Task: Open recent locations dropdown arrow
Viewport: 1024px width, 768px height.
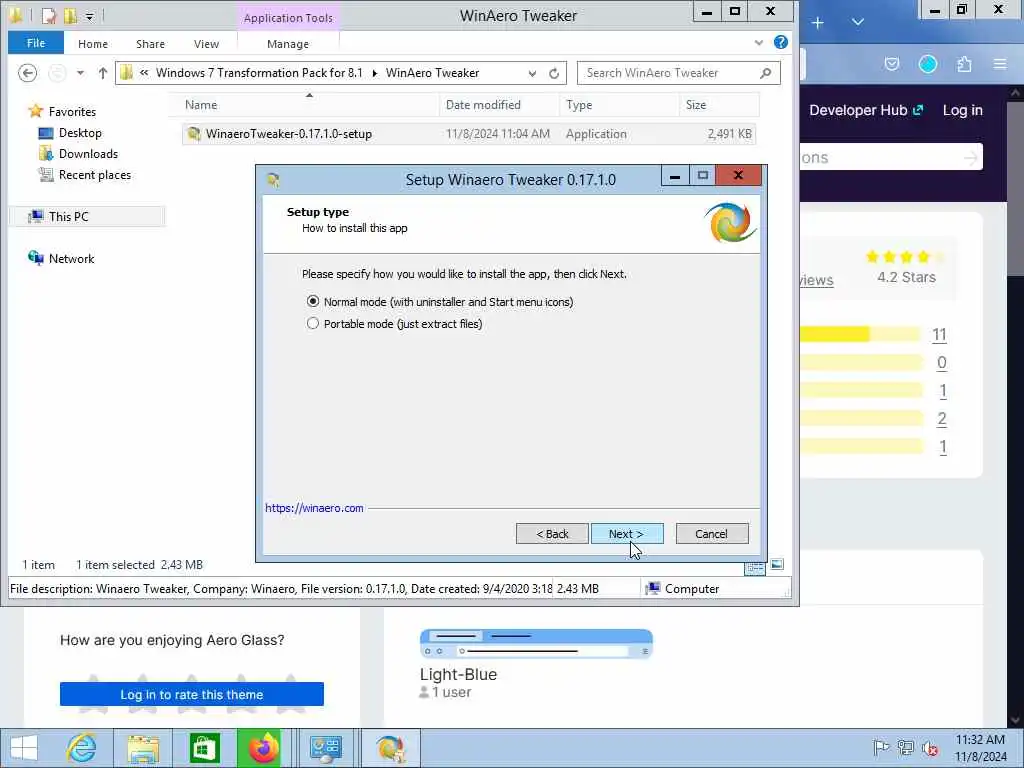Action: (x=80, y=73)
